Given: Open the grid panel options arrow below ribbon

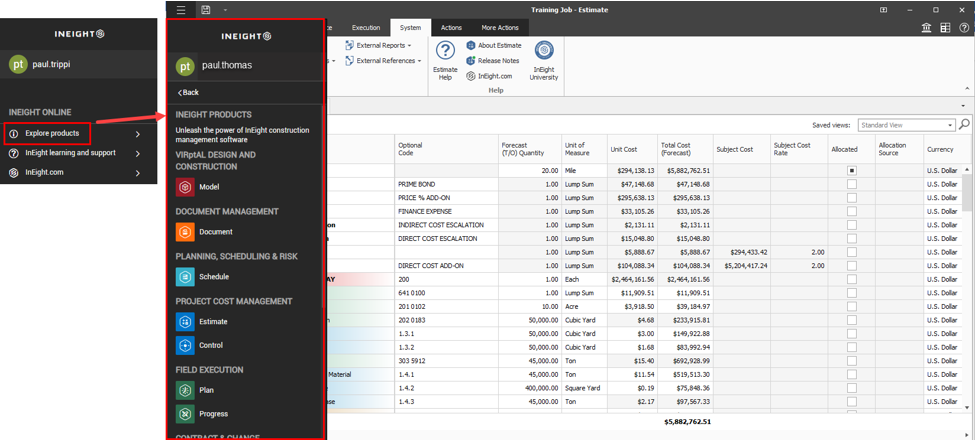Looking at the screenshot, I should [x=964, y=107].
